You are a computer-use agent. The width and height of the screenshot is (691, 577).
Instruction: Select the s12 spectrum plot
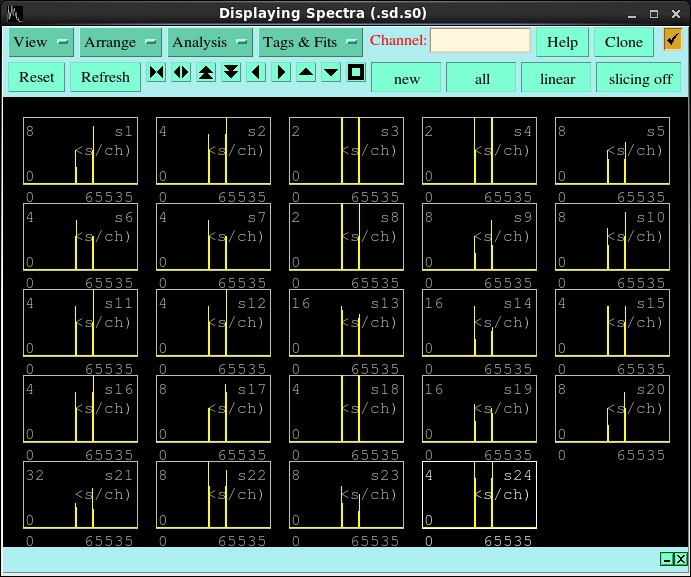[214, 323]
